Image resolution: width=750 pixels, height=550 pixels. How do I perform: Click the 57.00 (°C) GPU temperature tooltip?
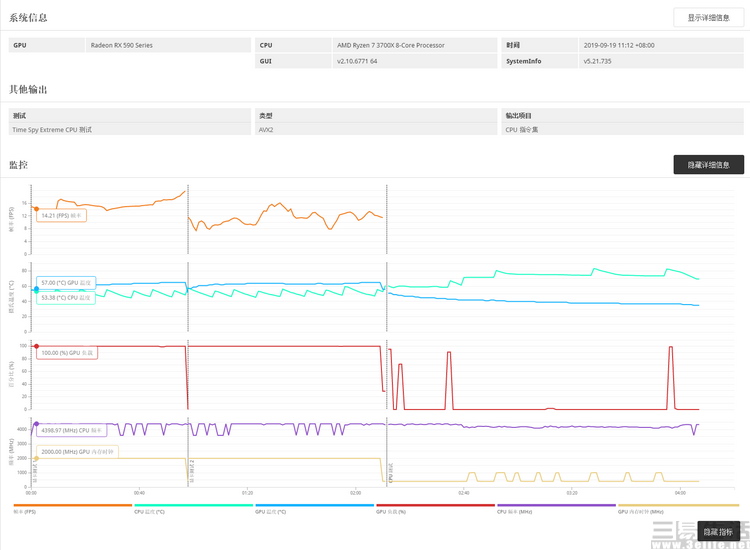tap(66, 283)
